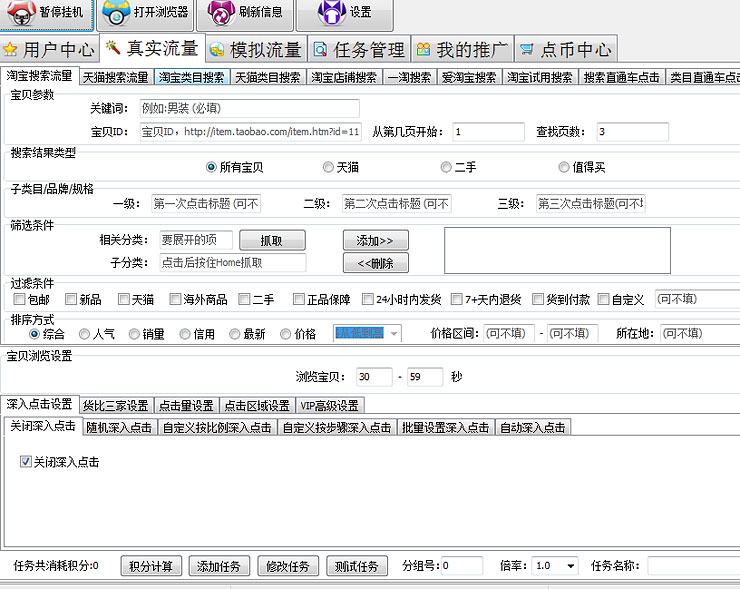Click the 二级 title input field
Image resolution: width=740 pixels, height=589 pixels.
click(x=396, y=204)
